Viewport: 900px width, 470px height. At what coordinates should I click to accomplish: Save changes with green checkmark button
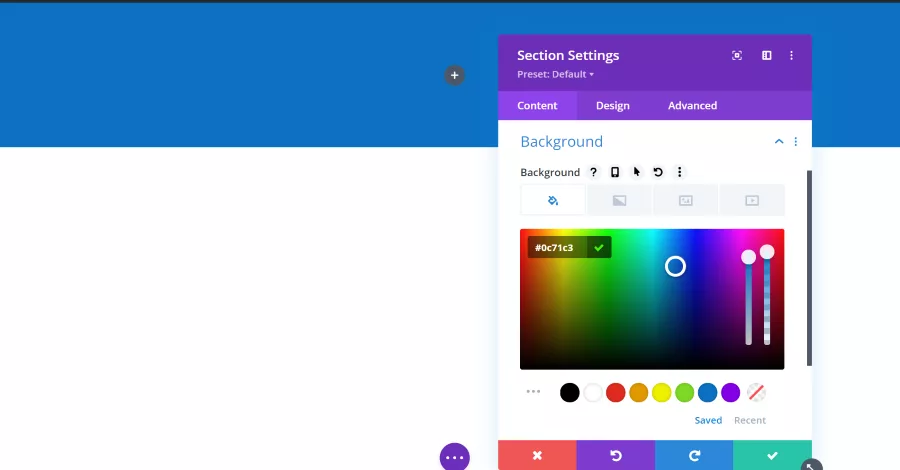773,455
